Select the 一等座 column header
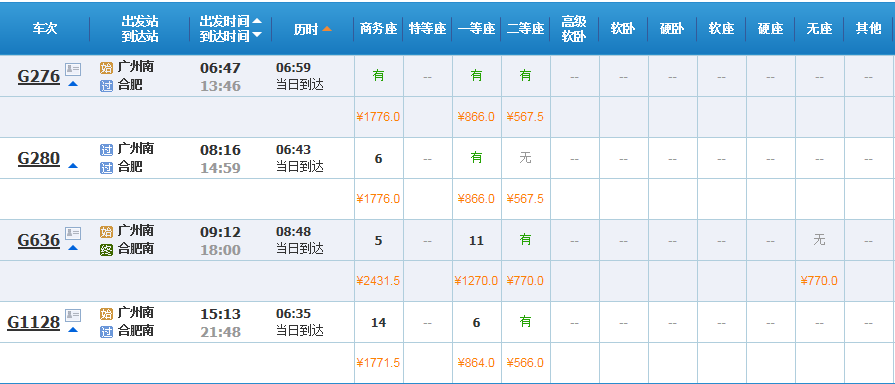Screen dimensions: 895x384 pos(477,29)
